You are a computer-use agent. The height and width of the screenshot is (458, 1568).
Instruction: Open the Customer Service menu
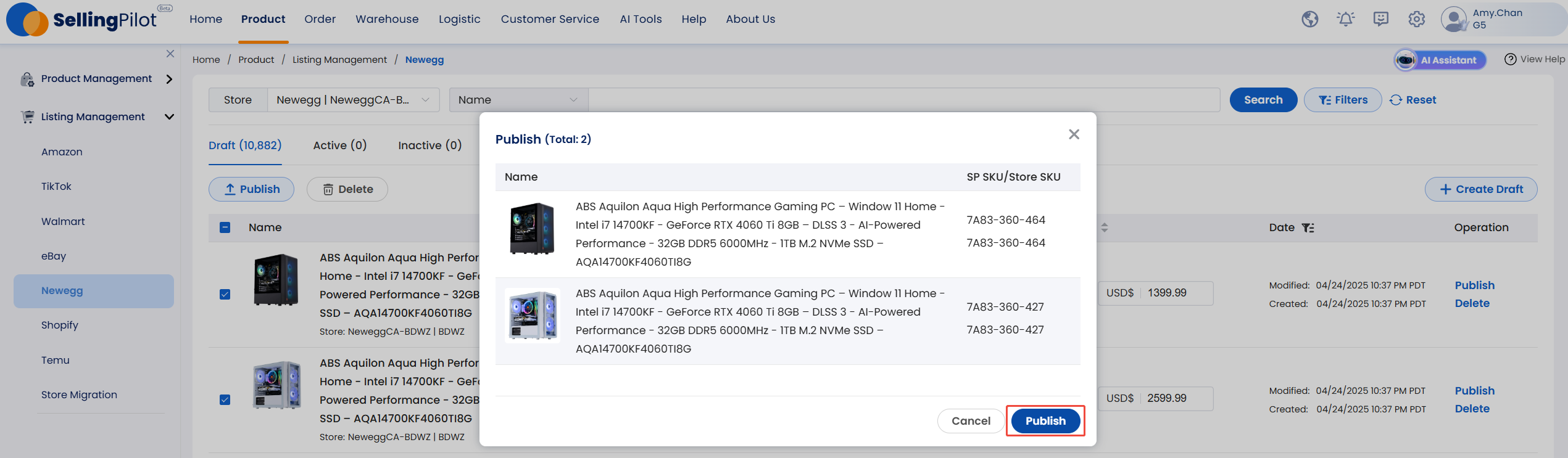pos(550,19)
